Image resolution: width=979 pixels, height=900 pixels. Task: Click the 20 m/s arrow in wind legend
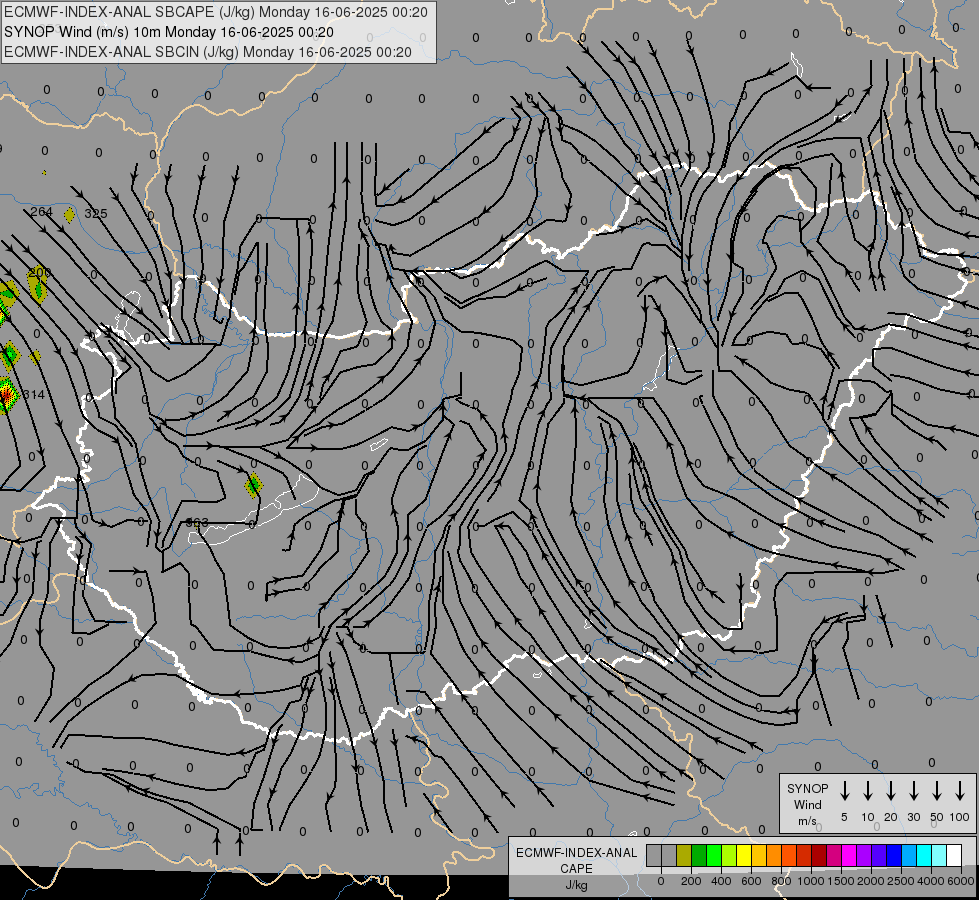pyautogui.click(x=890, y=791)
